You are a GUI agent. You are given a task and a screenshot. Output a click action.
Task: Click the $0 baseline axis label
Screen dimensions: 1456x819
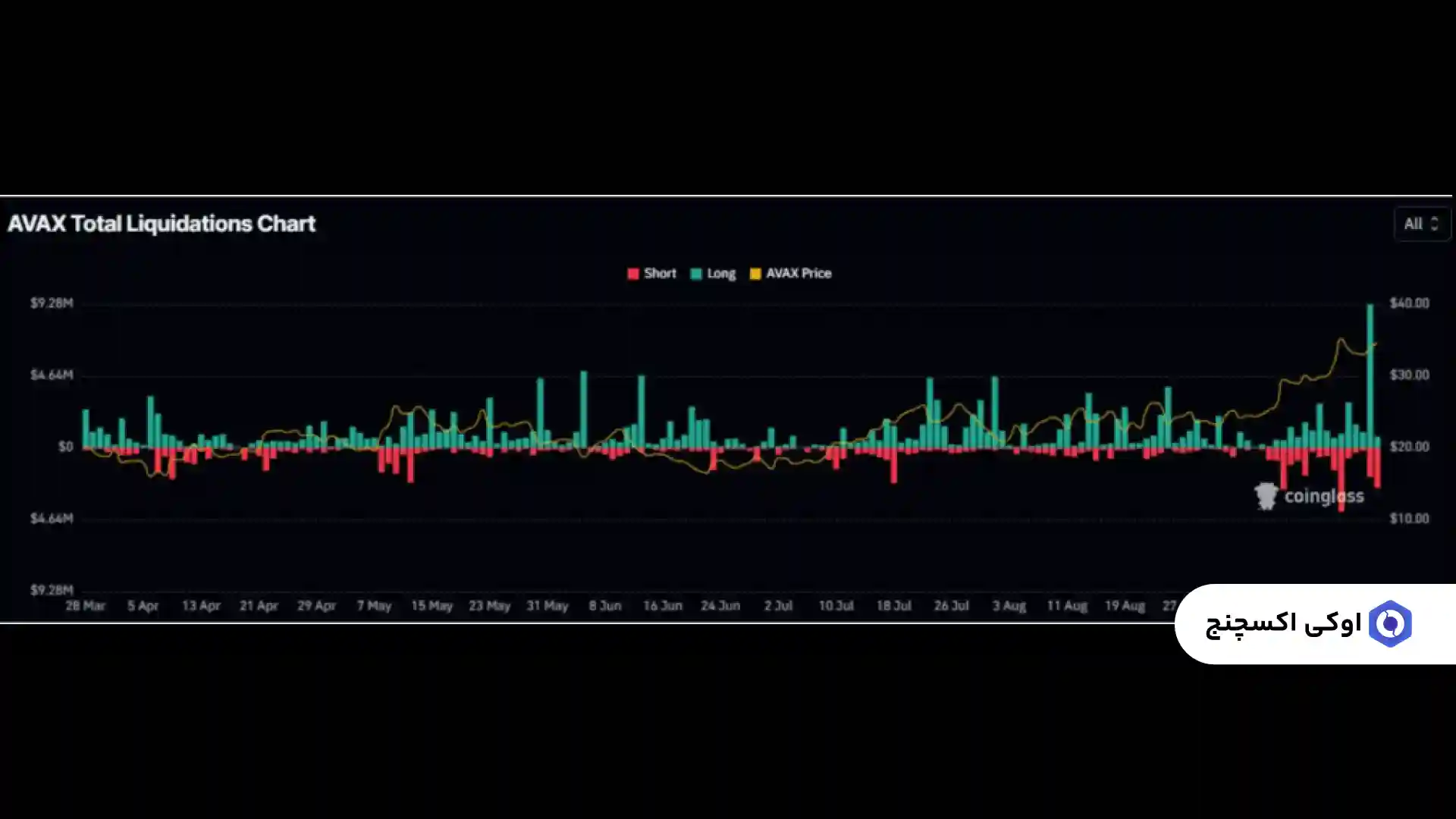(x=66, y=447)
